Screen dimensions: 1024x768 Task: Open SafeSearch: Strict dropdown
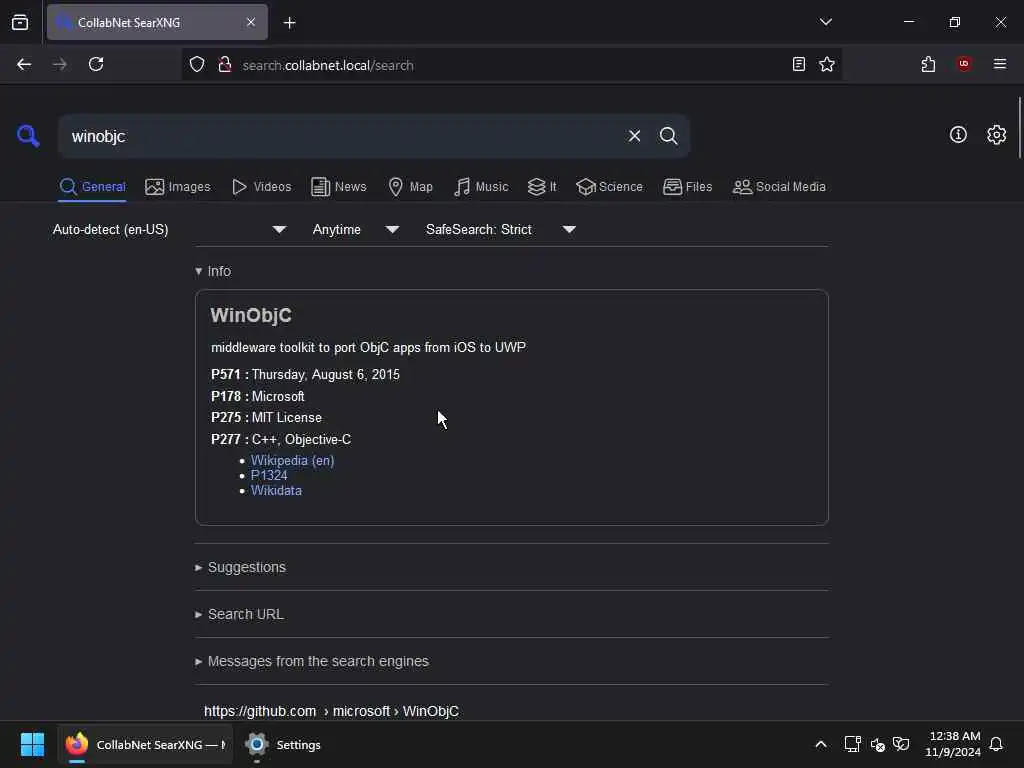point(500,229)
